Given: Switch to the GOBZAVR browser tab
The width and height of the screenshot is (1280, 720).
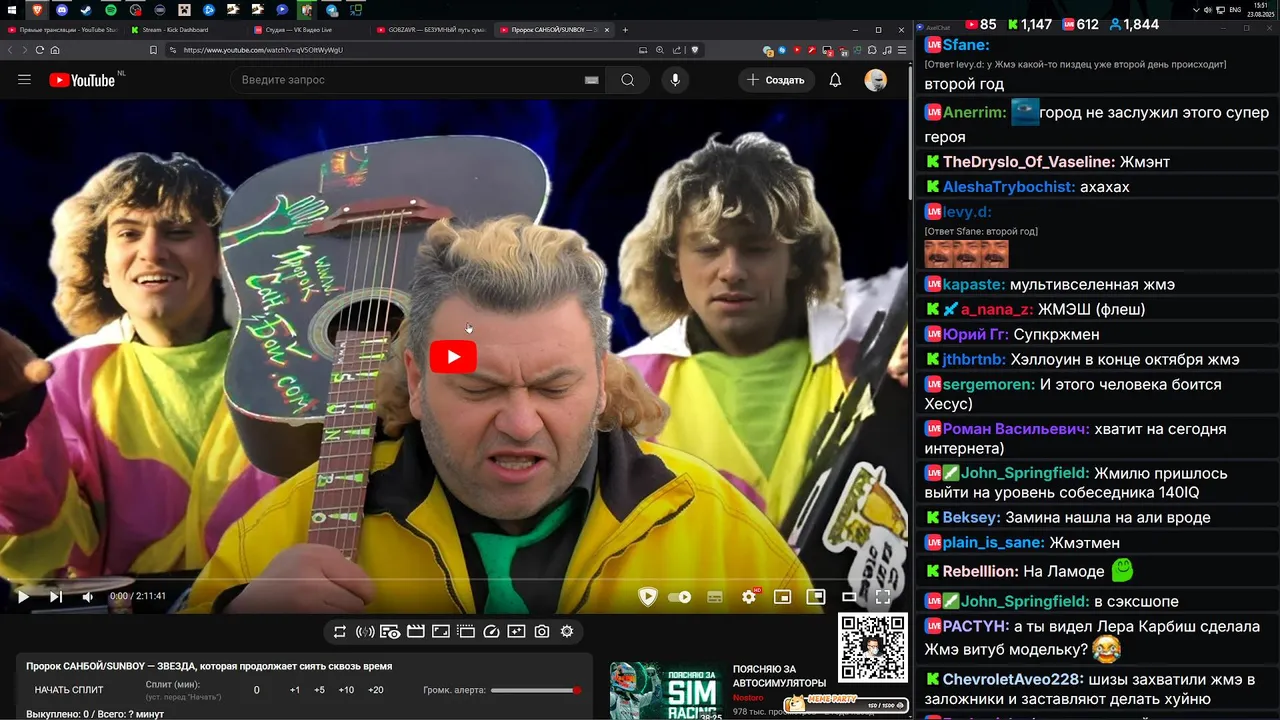Looking at the screenshot, I should point(431,30).
